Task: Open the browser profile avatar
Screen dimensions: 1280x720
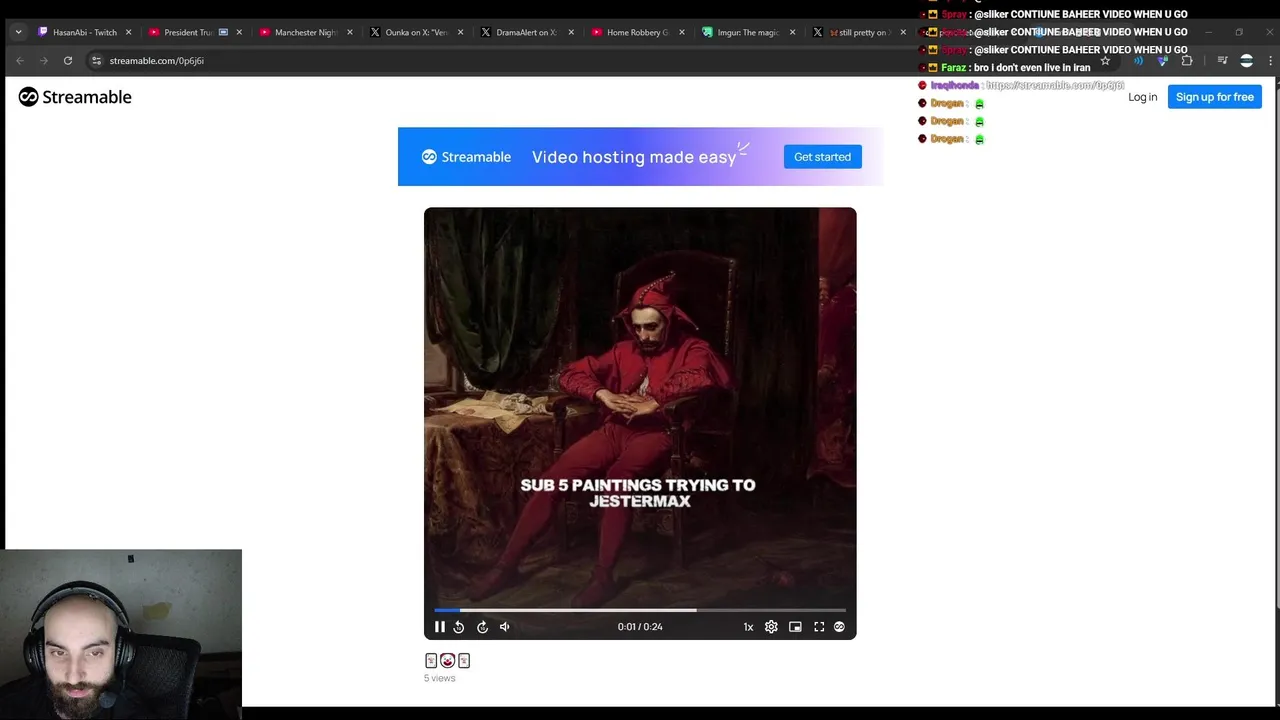Action: 1246,60
